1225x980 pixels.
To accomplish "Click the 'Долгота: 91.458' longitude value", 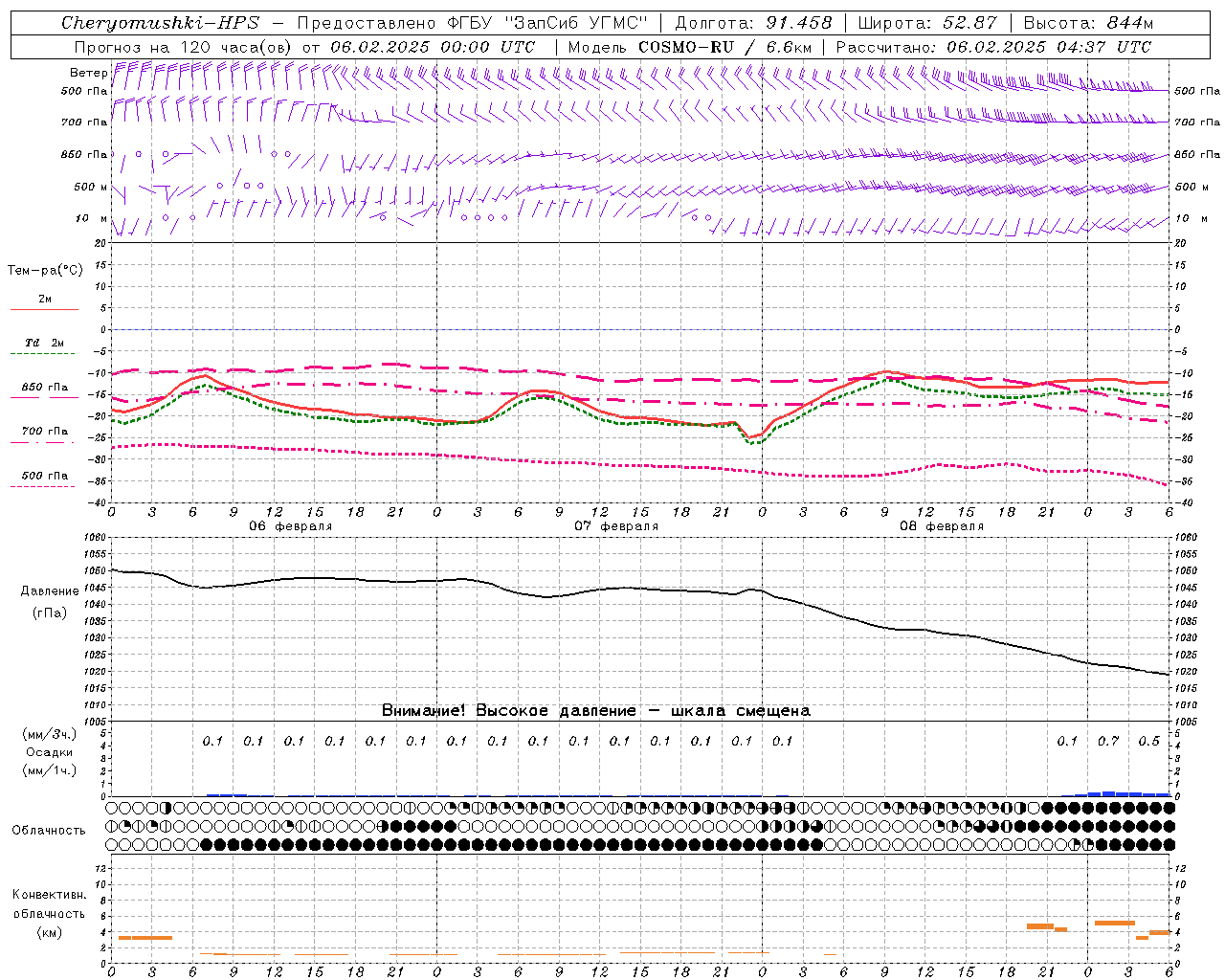I will [x=753, y=23].
